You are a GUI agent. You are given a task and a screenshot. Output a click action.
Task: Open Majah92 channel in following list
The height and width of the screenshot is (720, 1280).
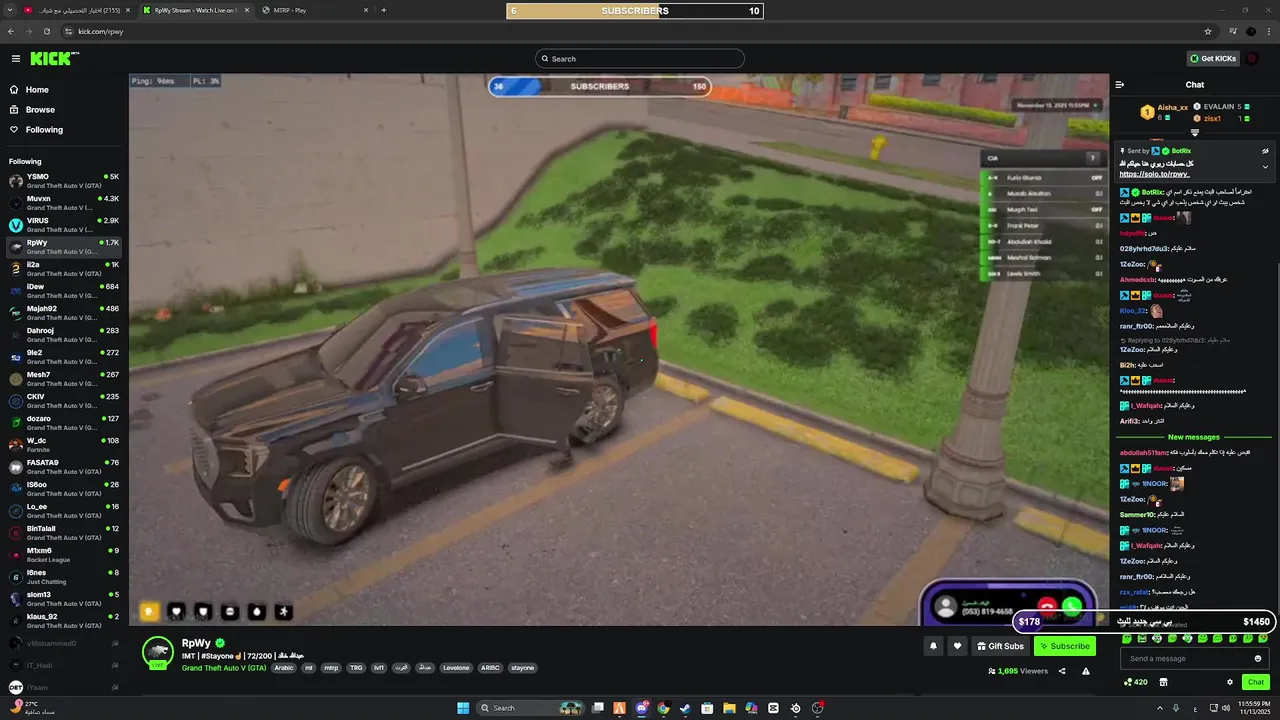pyautogui.click(x=64, y=313)
